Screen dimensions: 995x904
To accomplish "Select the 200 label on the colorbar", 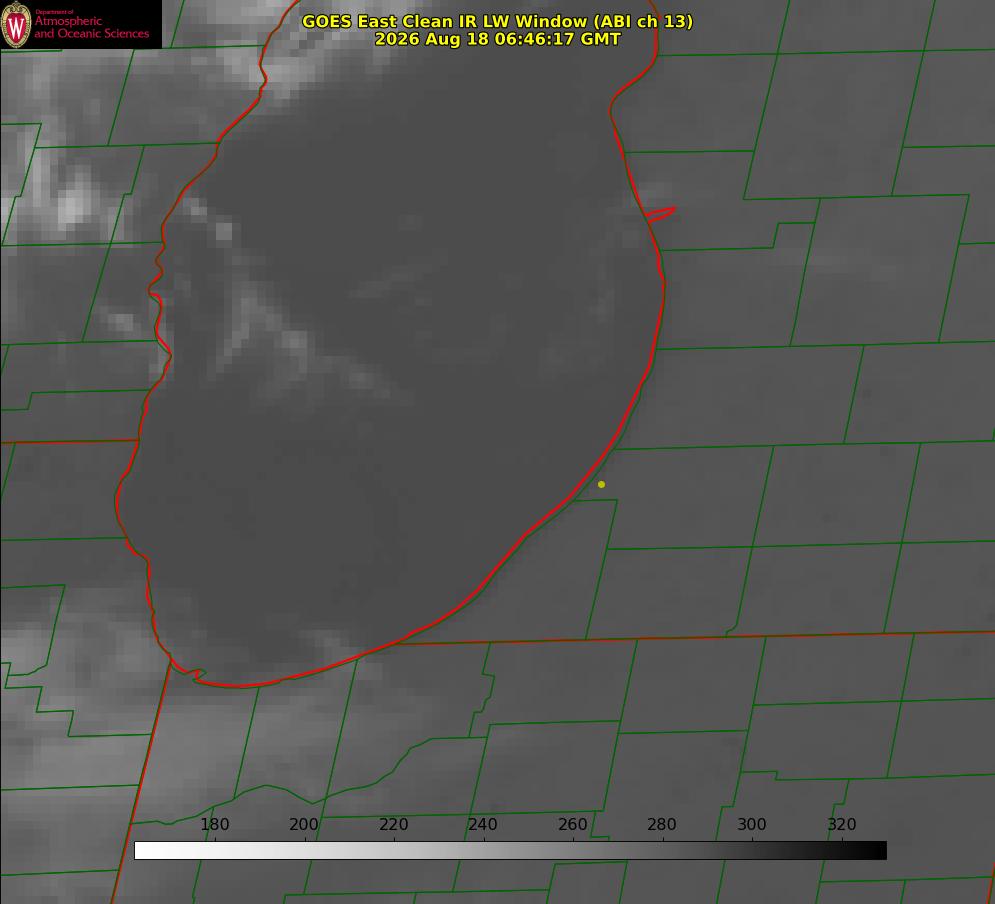I will [303, 824].
